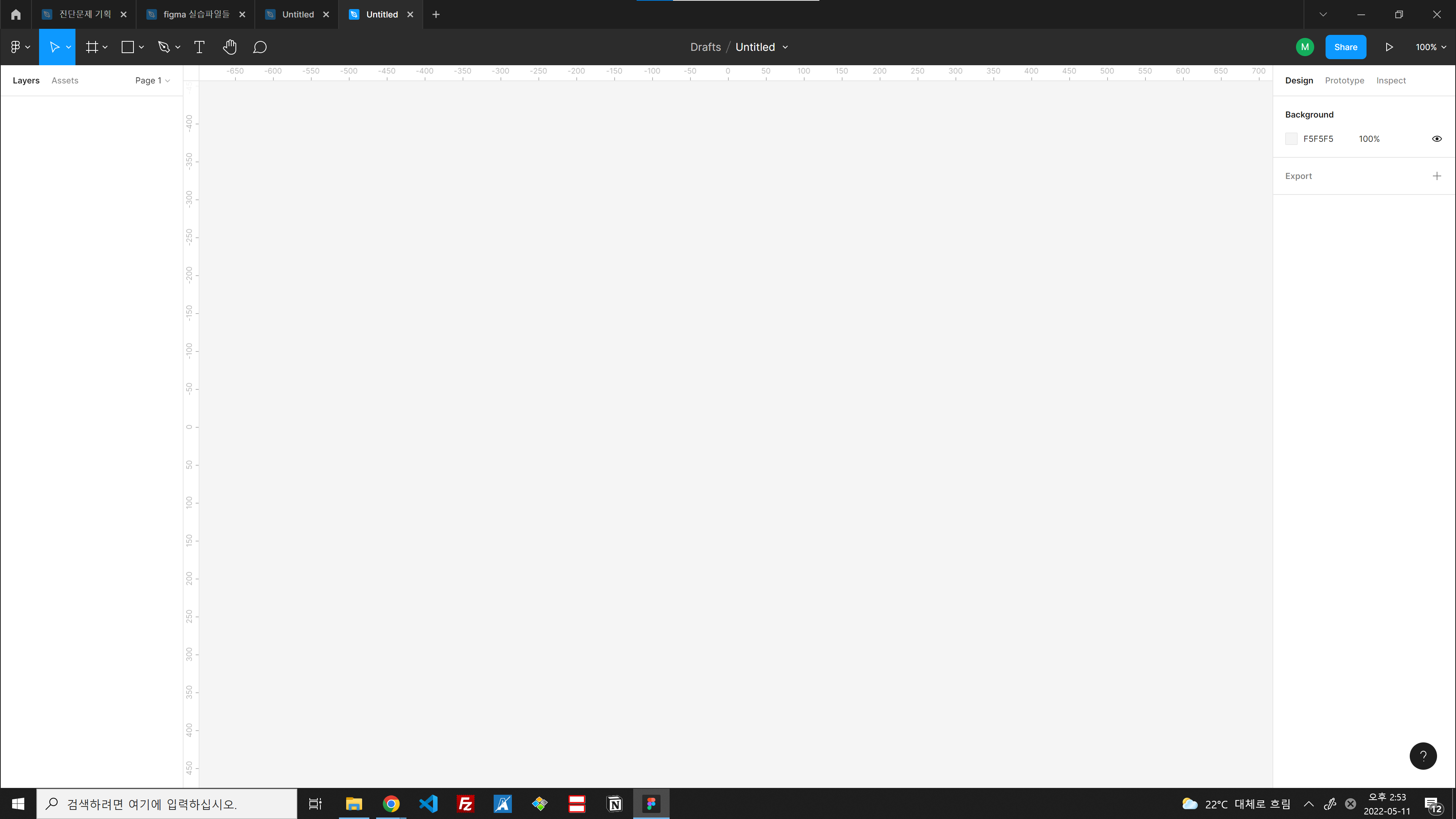Select the Rectangle shape tool
The height and width of the screenshot is (819, 1456).
point(128,47)
